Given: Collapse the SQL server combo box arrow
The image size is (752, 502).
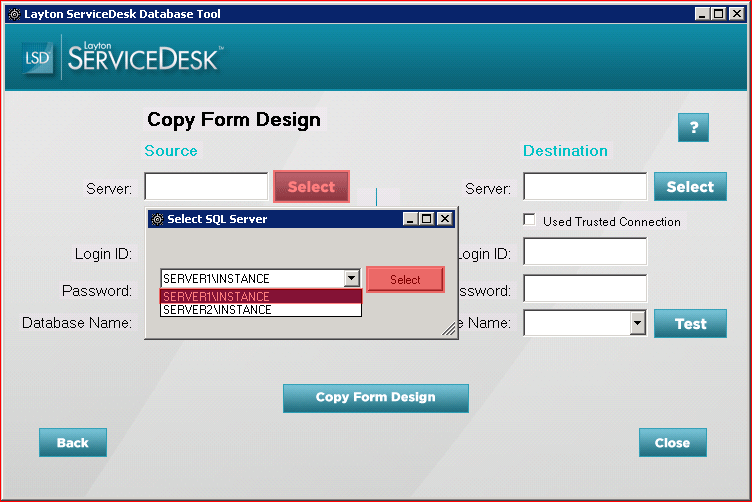Looking at the screenshot, I should point(352,278).
